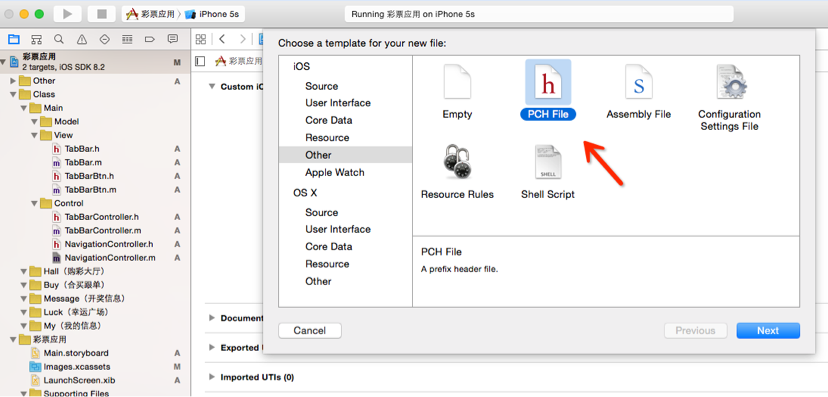Viewport: 828px width, 397px height.
Task: Choose iPhone 5s device in scheme selector
Action: 213,14
